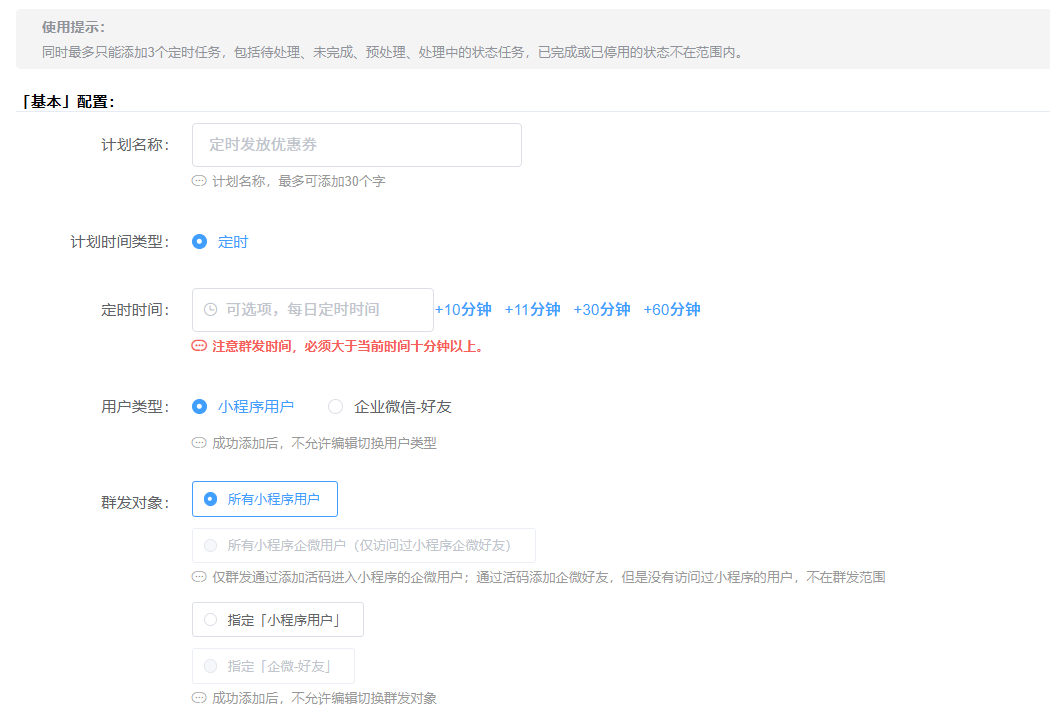Click the red warning bubble icon about 群发时间

point(199,346)
